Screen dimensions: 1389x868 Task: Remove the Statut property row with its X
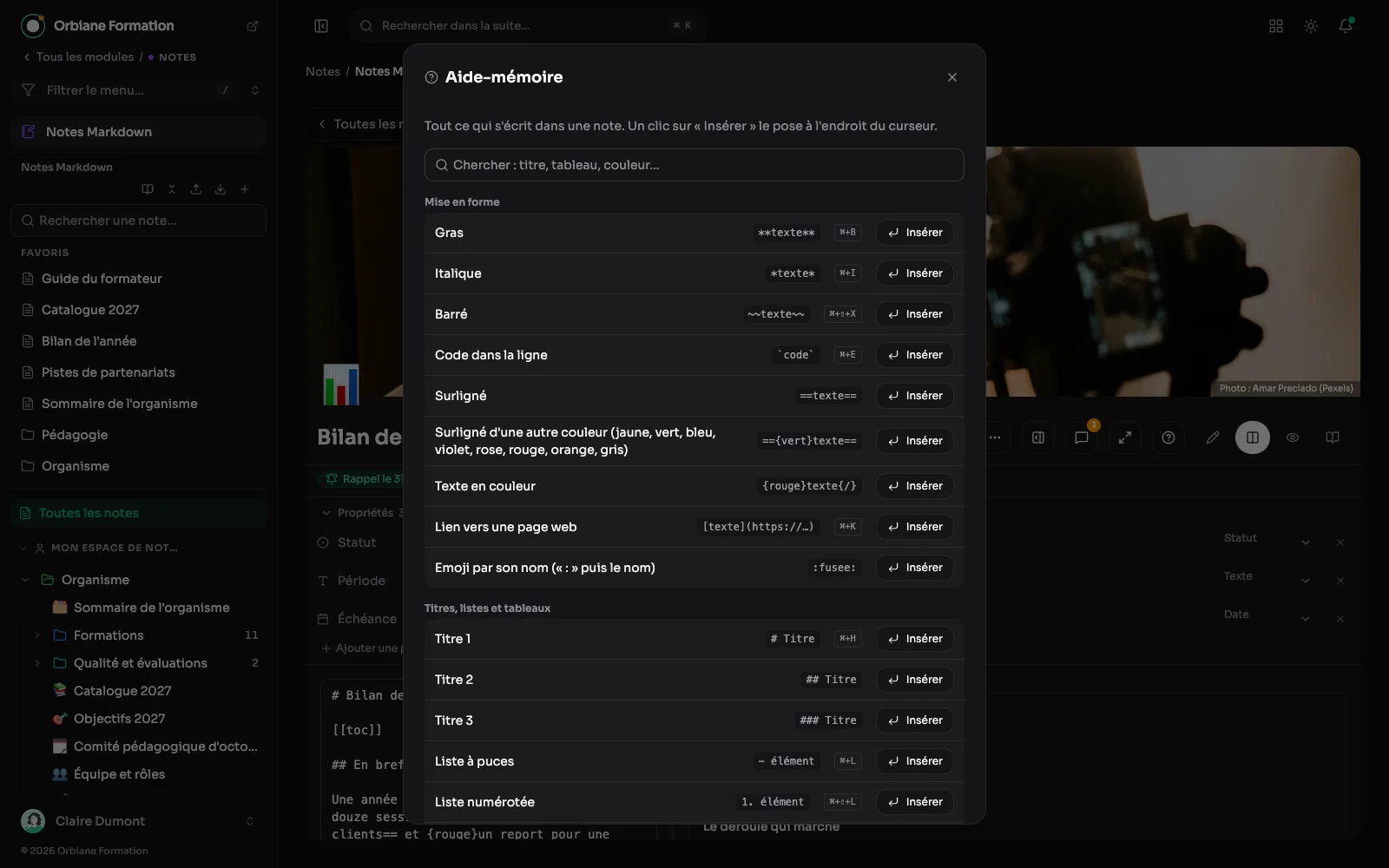pos(1340,542)
